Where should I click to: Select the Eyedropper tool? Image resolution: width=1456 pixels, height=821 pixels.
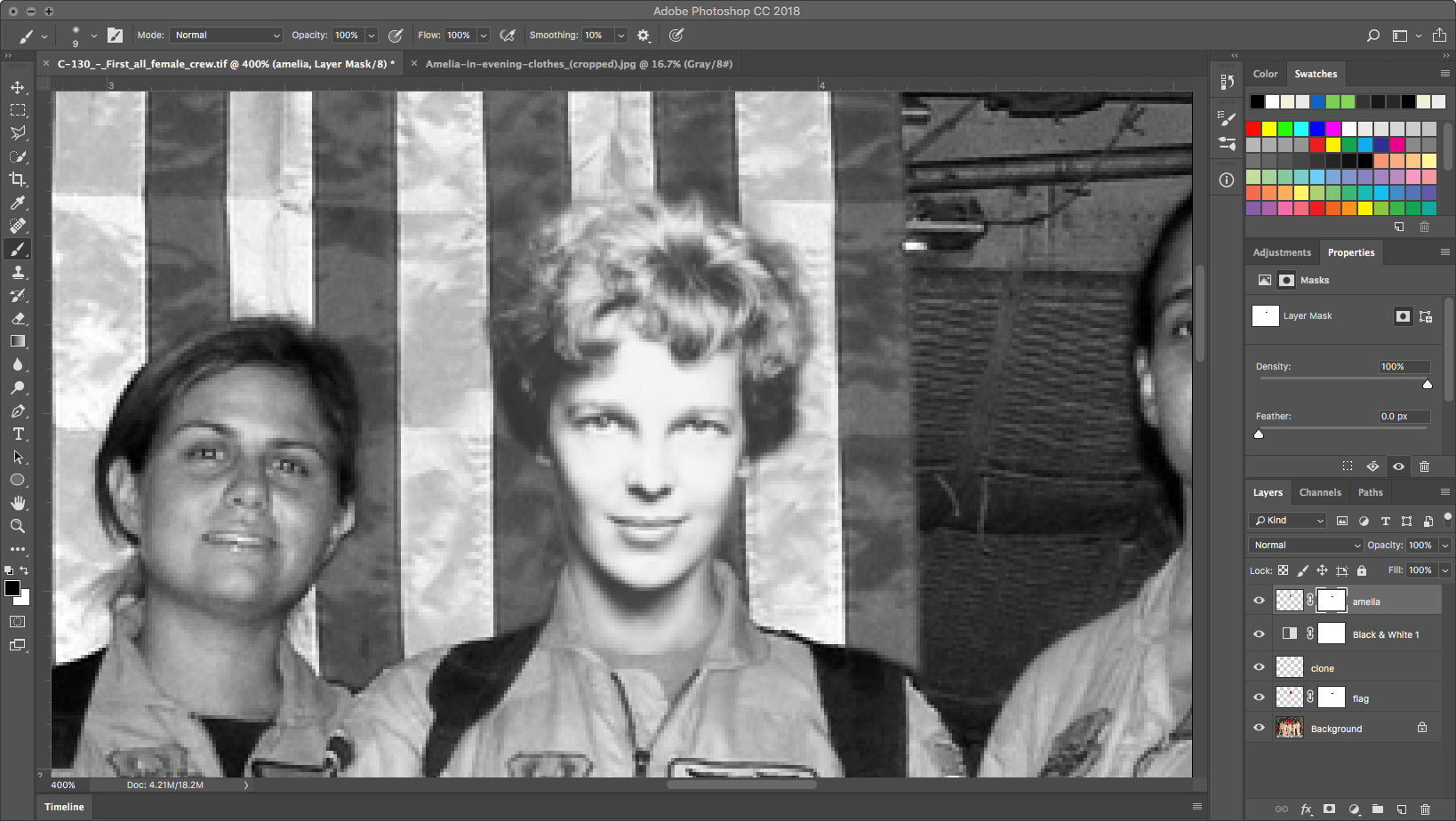tap(18, 203)
